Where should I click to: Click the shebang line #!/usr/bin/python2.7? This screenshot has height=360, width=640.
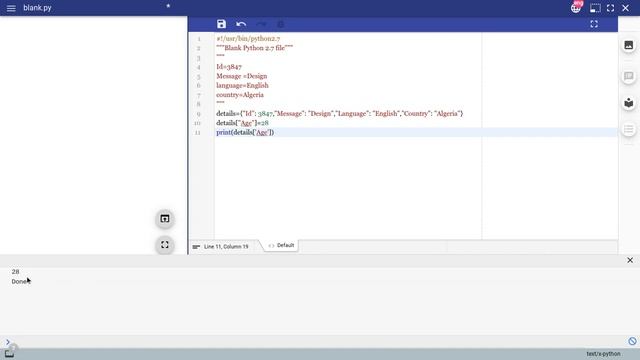pos(248,38)
